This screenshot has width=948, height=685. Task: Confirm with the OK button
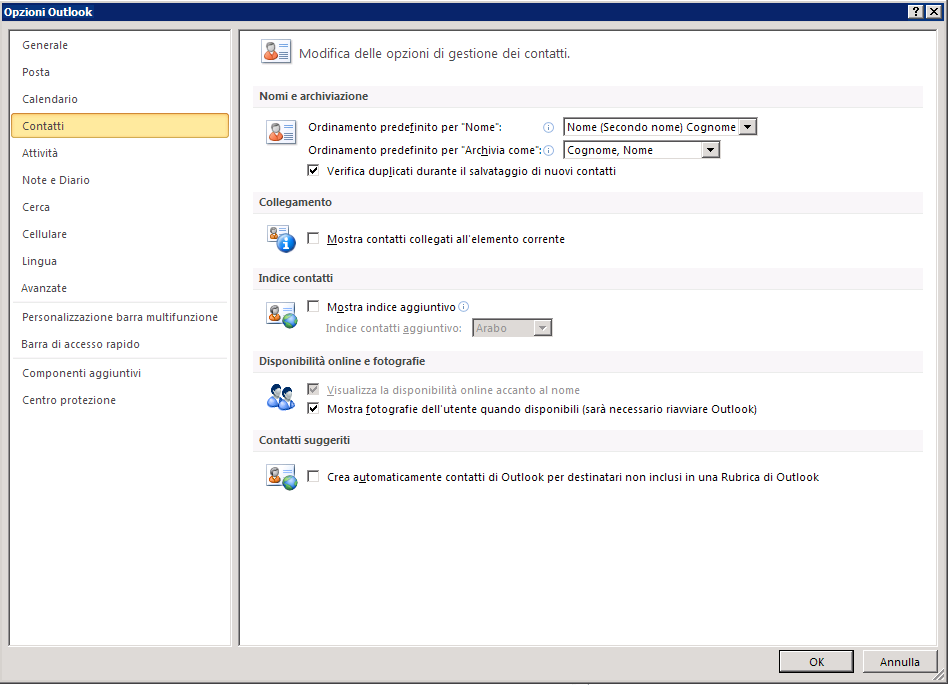(x=816, y=661)
